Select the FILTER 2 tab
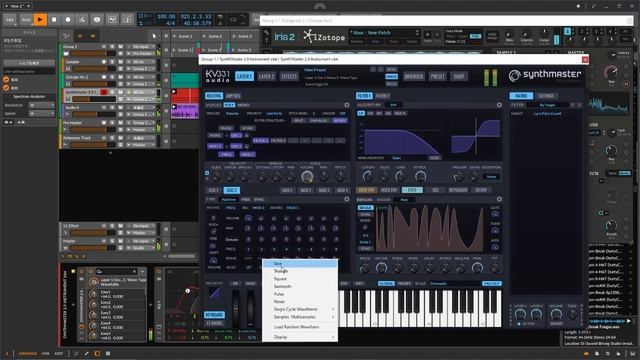The height and width of the screenshot is (360, 640). point(382,96)
